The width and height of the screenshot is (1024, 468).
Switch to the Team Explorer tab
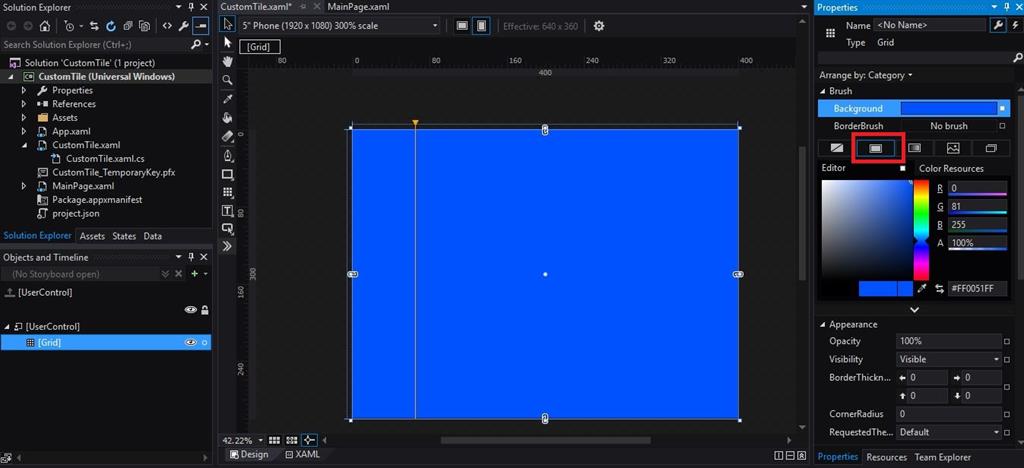942,457
